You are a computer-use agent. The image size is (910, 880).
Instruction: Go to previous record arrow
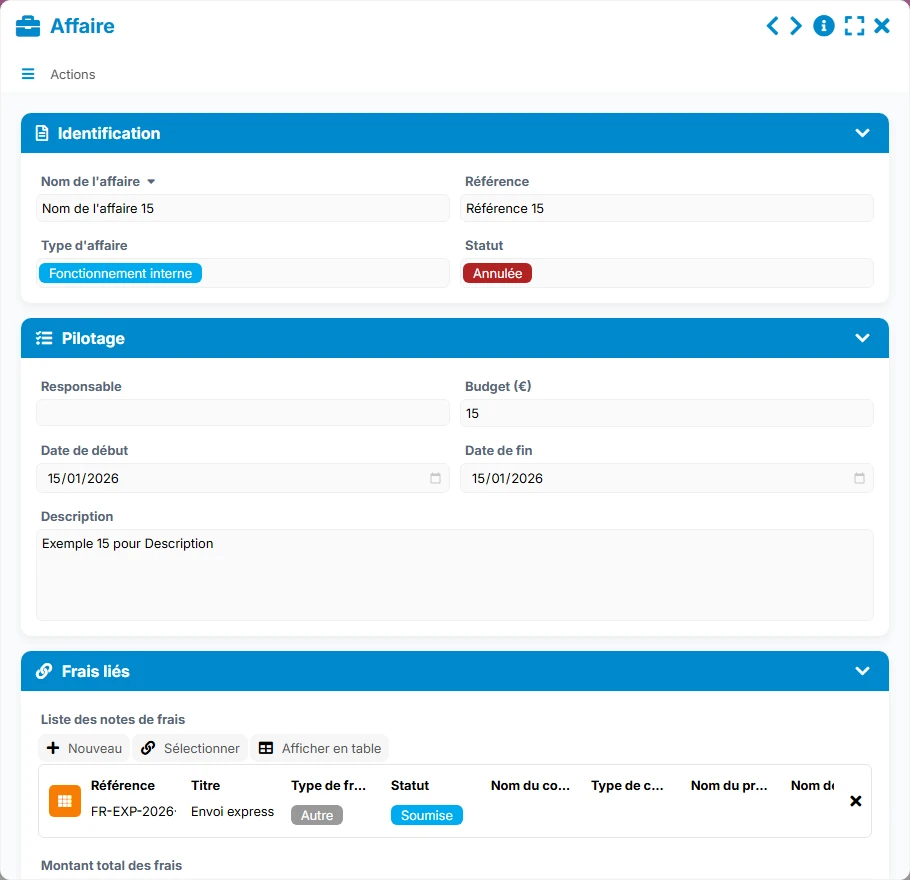coord(772,26)
